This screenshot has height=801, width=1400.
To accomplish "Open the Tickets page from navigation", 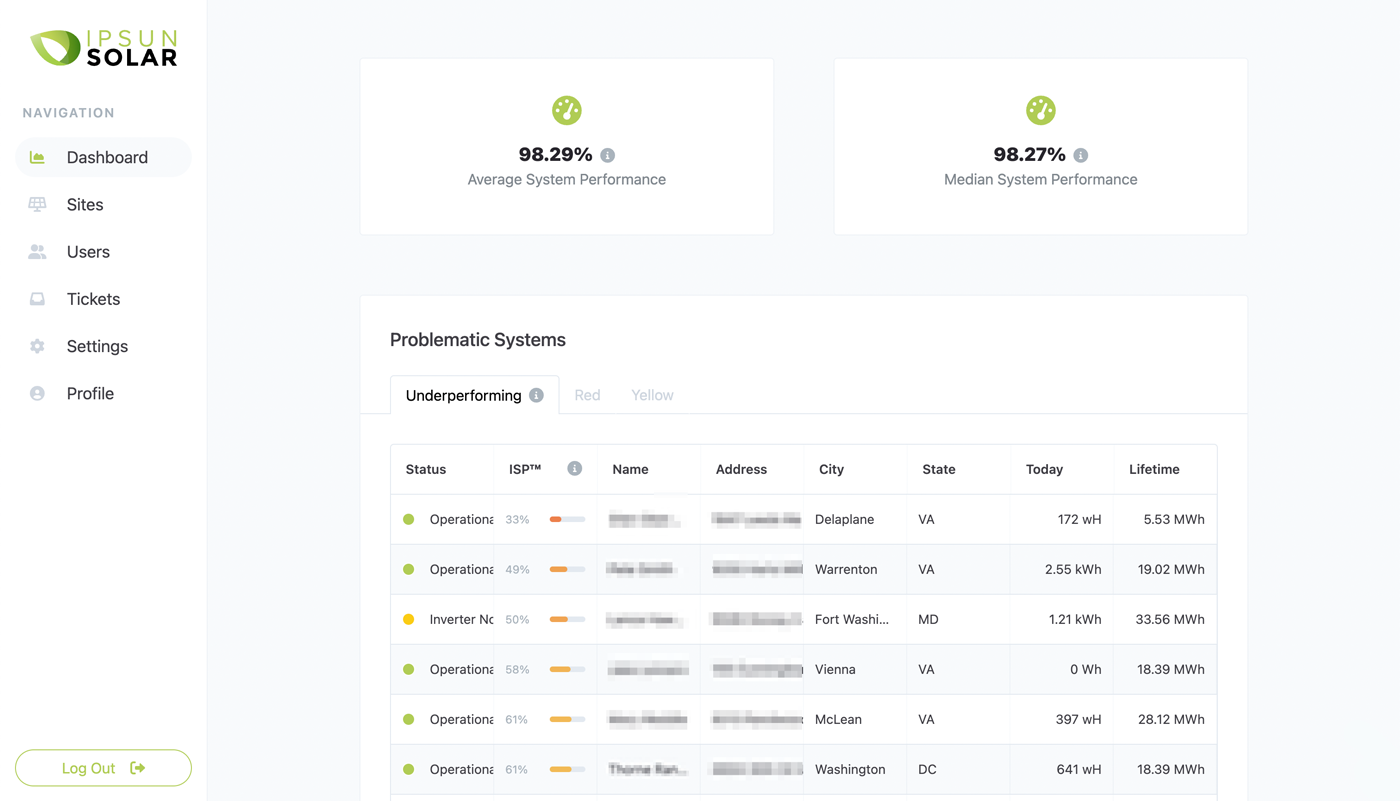I will point(93,299).
